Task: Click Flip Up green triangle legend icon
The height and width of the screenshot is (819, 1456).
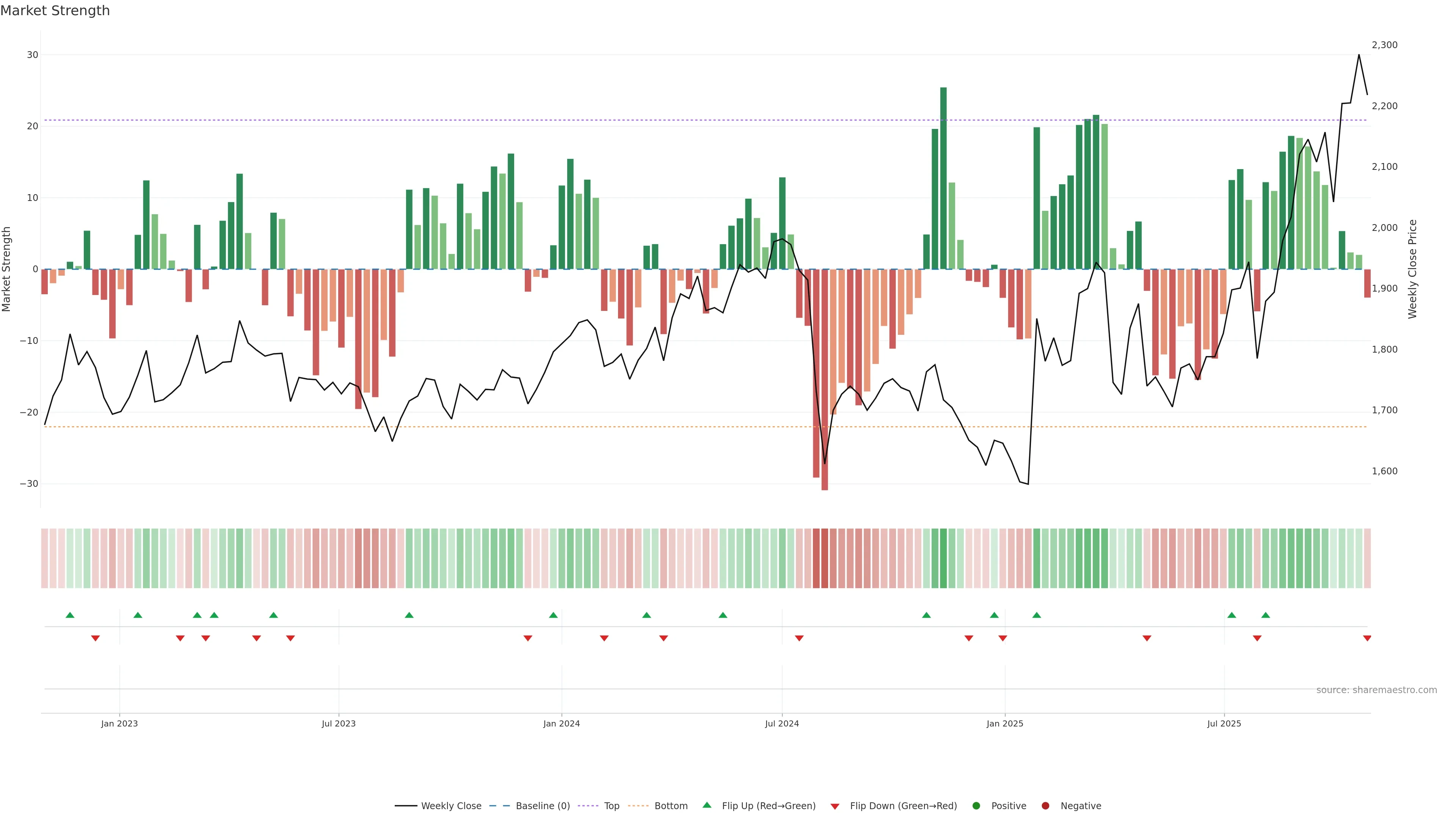Action: coord(706,805)
